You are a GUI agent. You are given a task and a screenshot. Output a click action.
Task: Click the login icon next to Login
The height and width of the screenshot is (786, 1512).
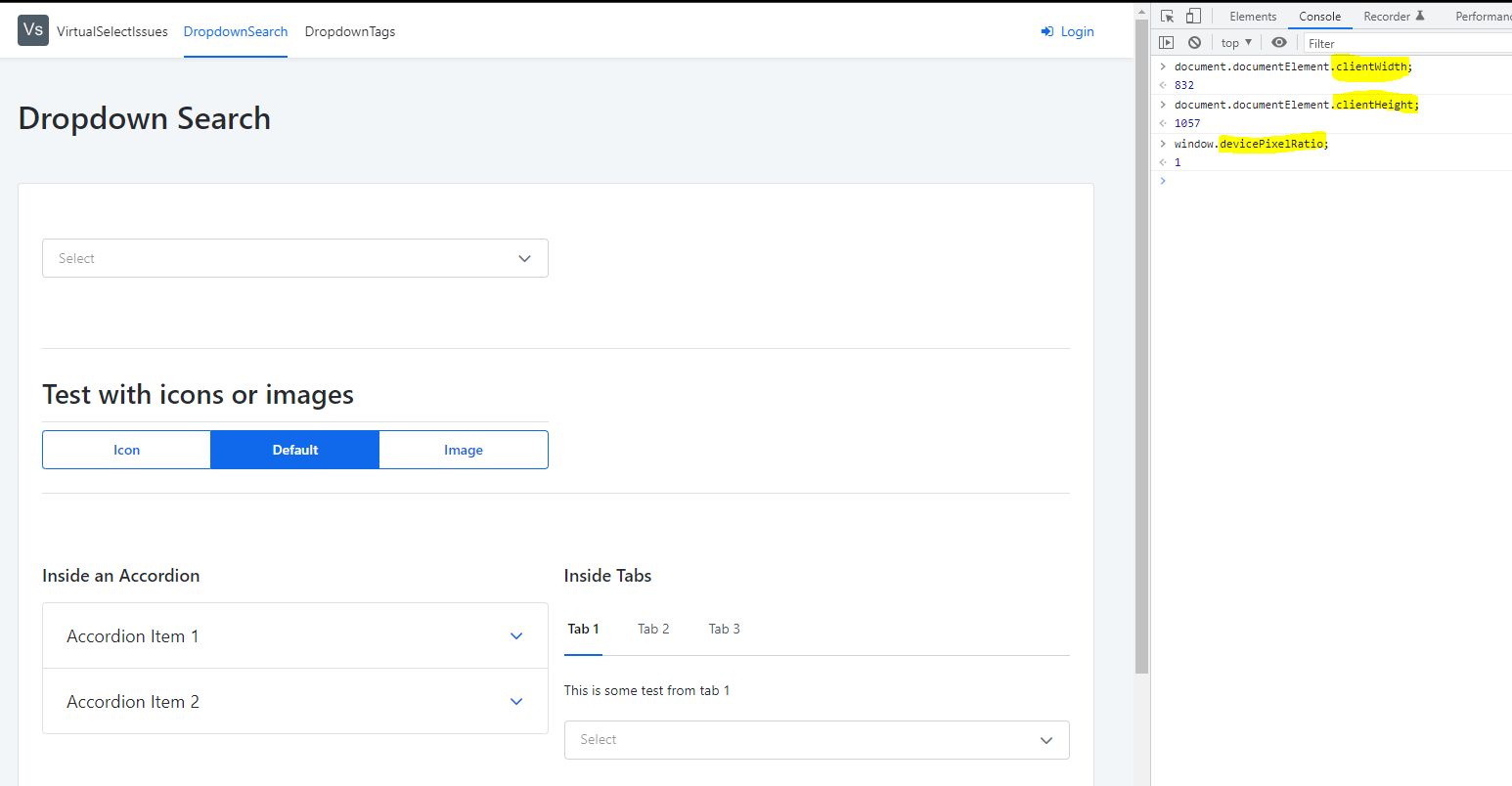coord(1047,31)
